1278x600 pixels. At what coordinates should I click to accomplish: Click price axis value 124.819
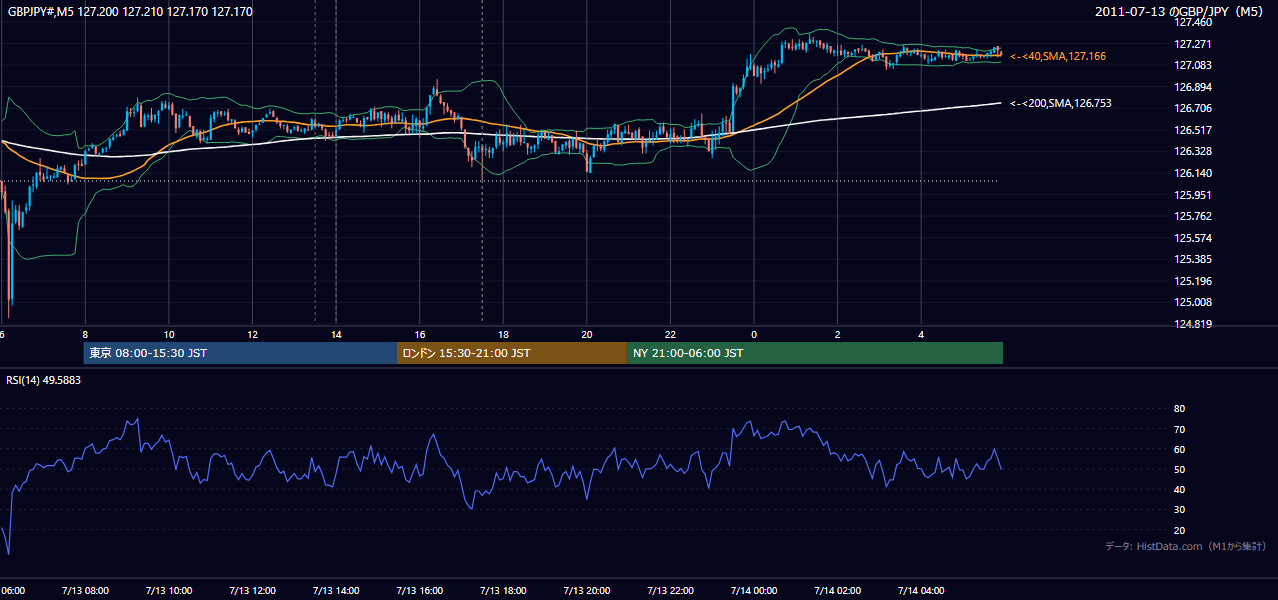[x=1193, y=324]
